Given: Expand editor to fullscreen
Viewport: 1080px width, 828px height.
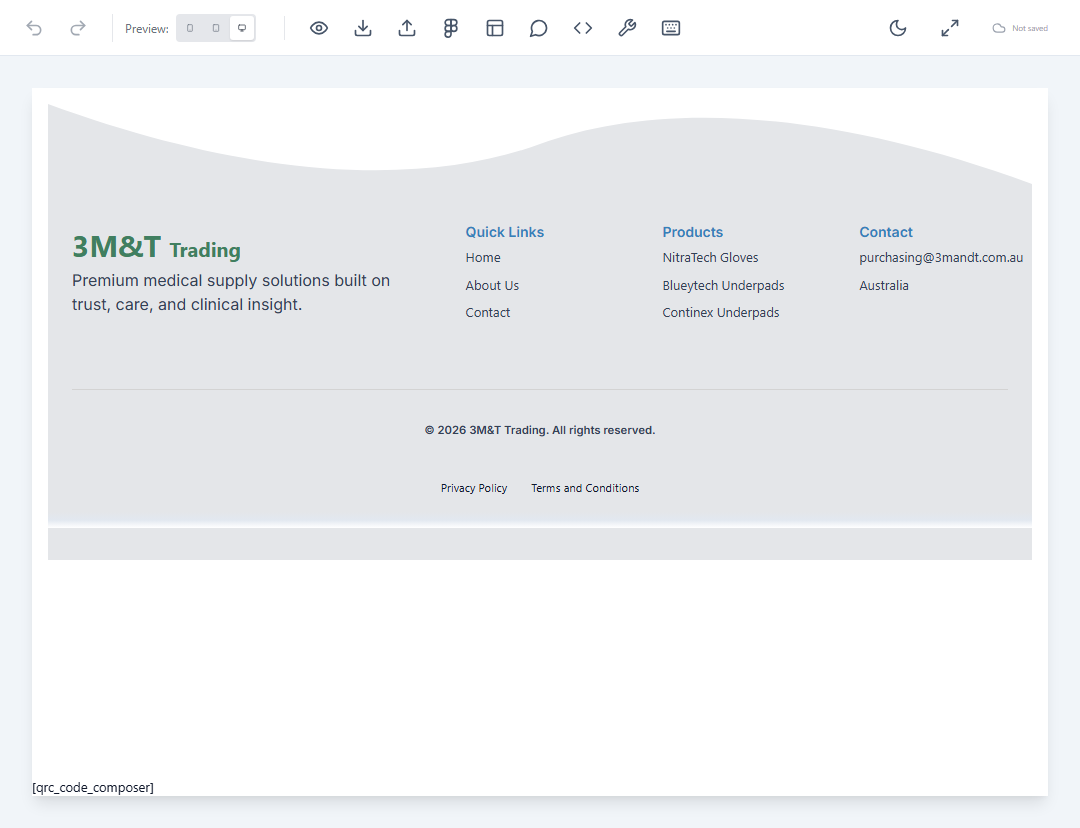Looking at the screenshot, I should [x=950, y=28].
